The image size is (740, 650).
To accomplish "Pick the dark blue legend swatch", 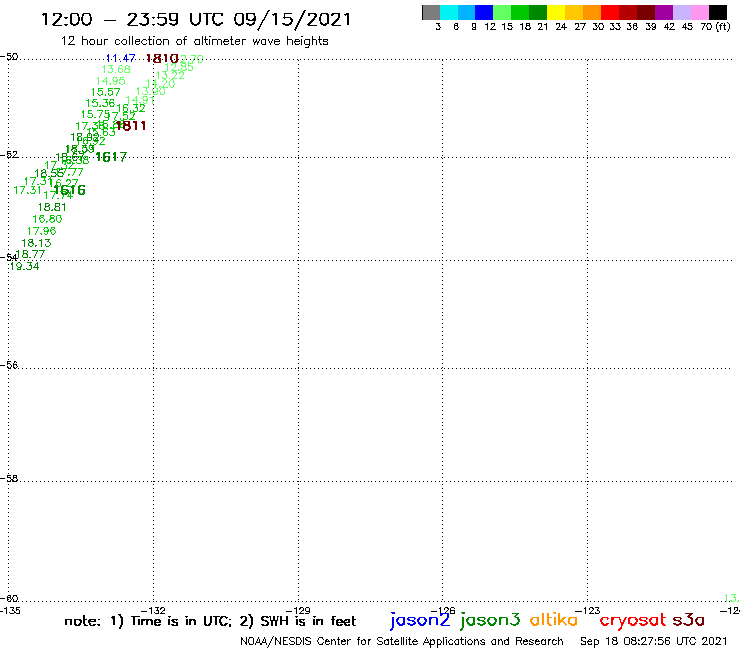I will click(x=484, y=12).
